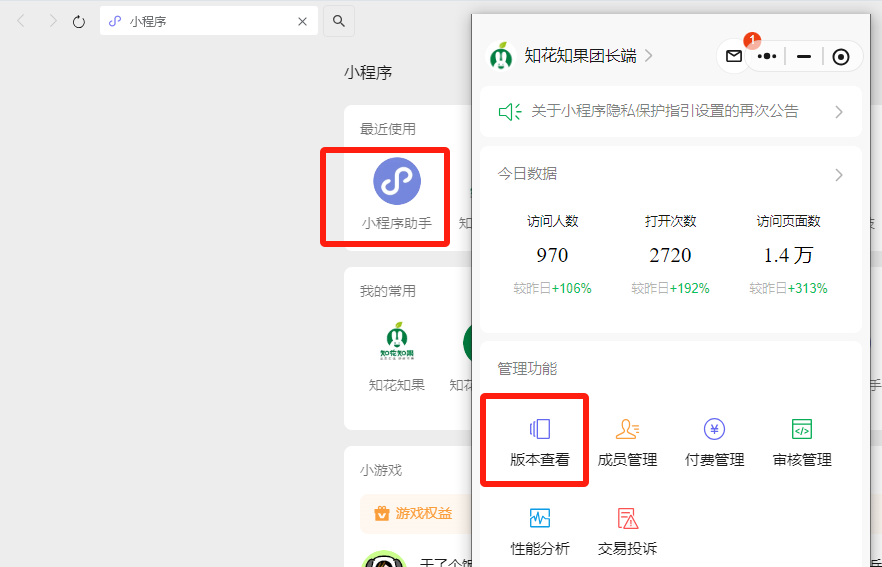The height and width of the screenshot is (567, 882).
Task: Open 性能分析 performance analysis
Action: [539, 530]
